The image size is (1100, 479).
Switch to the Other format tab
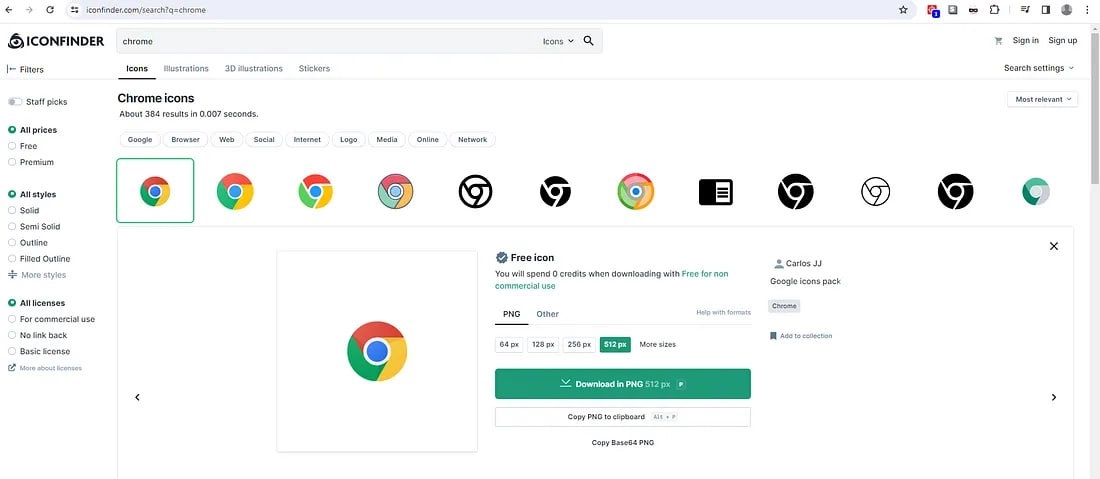point(547,313)
